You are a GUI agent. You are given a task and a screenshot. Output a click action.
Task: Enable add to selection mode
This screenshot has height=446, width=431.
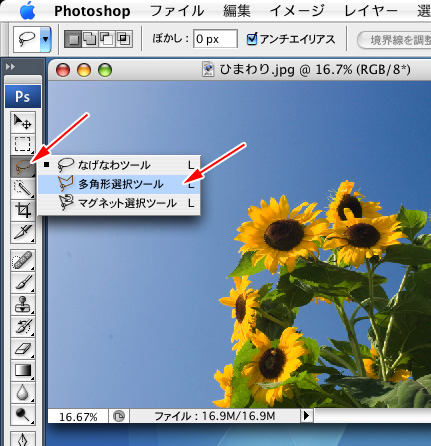90,39
